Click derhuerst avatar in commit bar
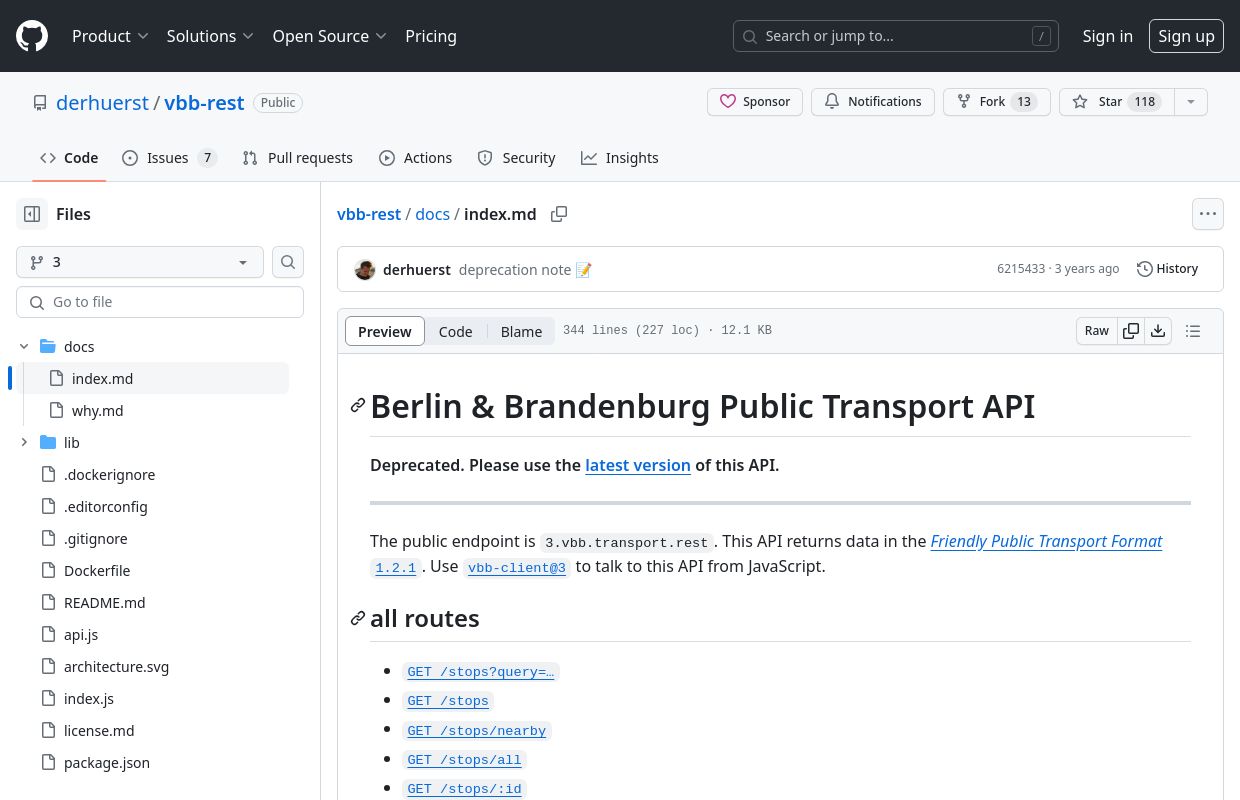This screenshot has height=800, width=1240. pyautogui.click(x=365, y=270)
